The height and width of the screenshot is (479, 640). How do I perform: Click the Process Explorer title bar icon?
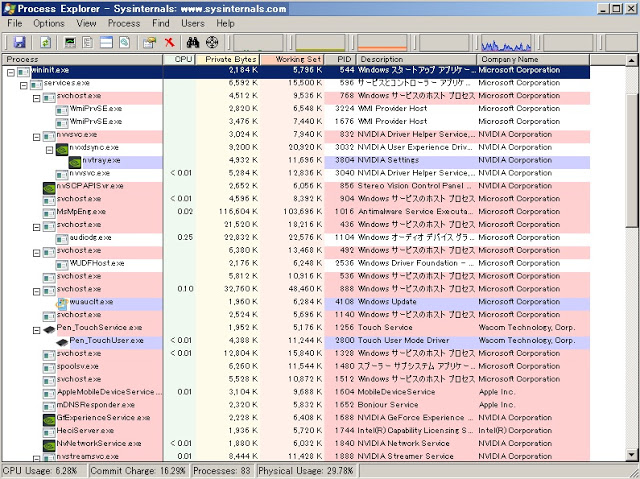pos(9,9)
